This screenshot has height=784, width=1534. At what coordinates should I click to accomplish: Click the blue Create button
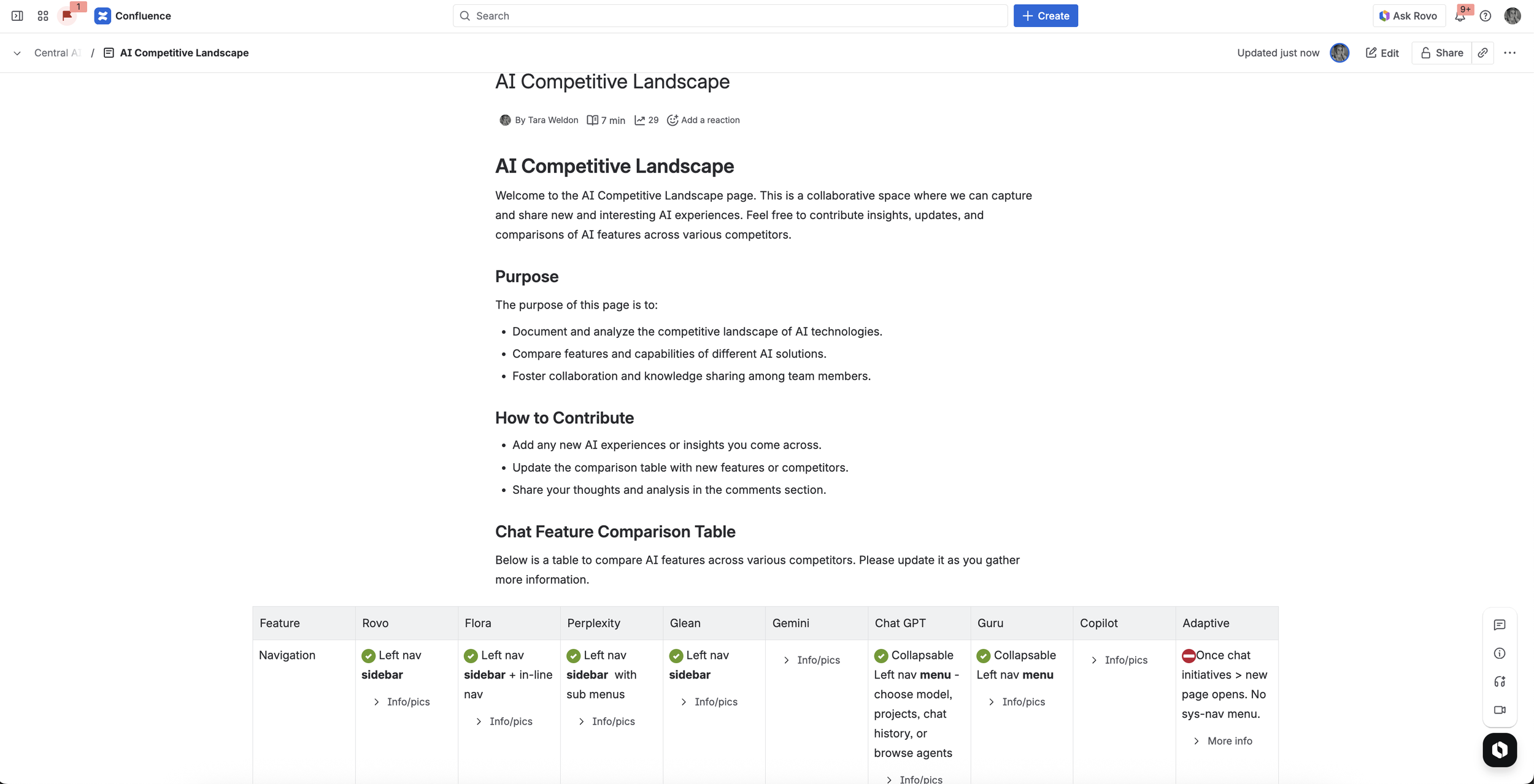coord(1046,16)
